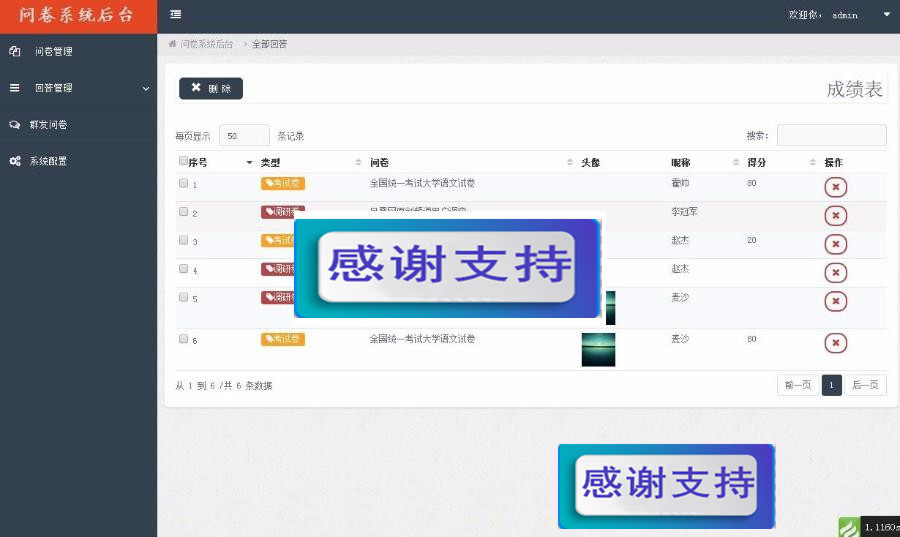Click the delete icon for row 1
Viewport: 900px width, 537px height.
(835, 187)
